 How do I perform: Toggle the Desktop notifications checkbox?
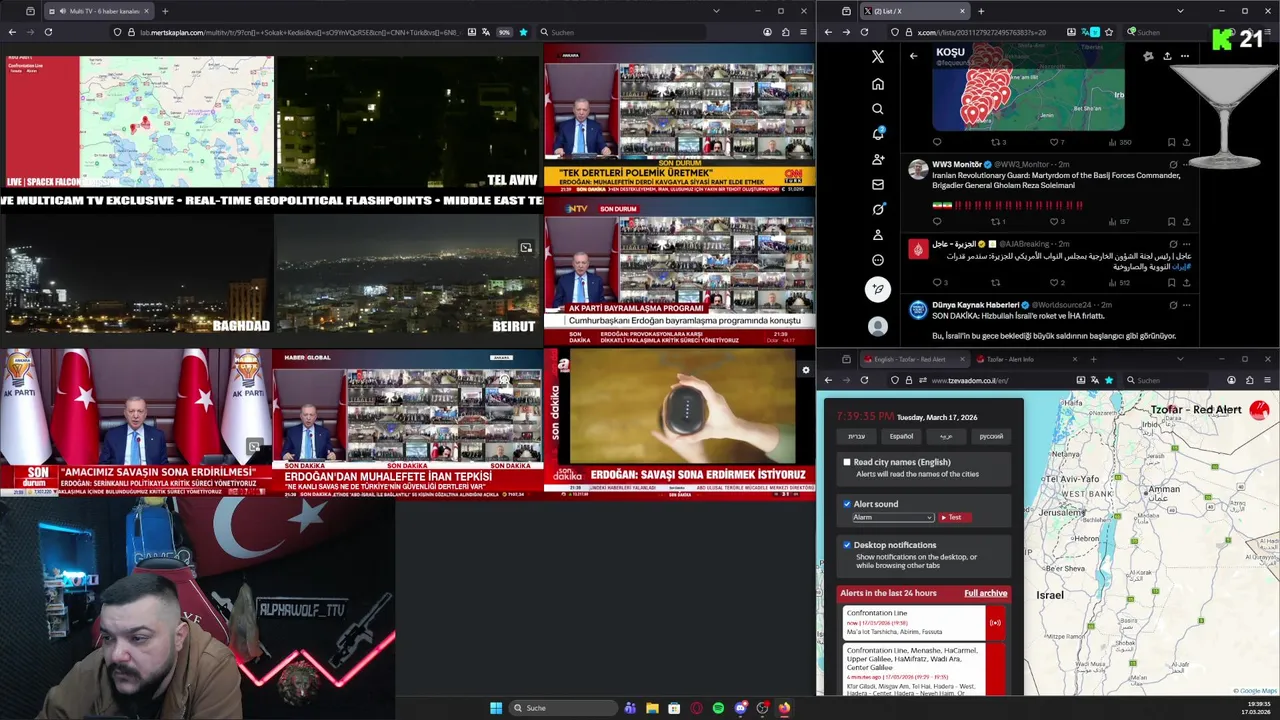pos(847,545)
